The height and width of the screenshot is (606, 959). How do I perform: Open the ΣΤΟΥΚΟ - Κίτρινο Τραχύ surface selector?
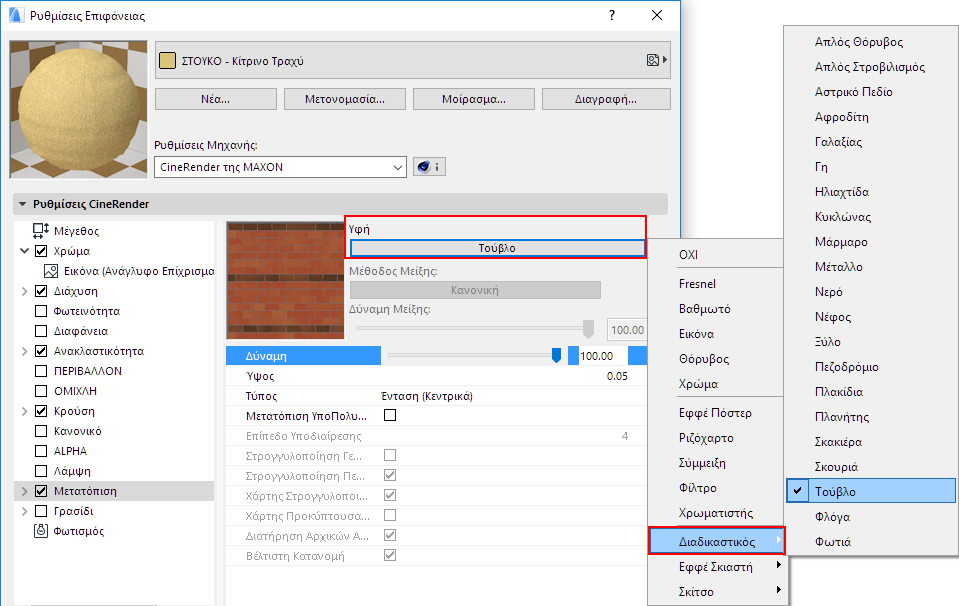point(413,60)
